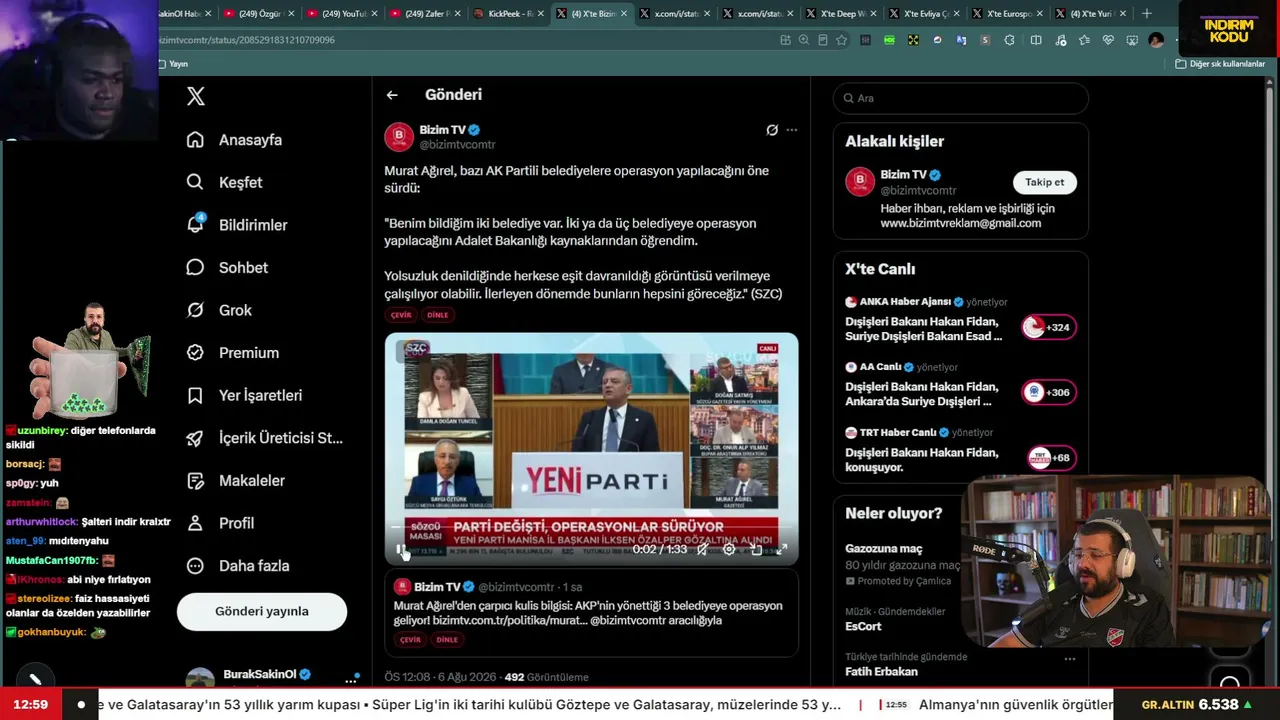Viewport: 1280px width, 720px height.
Task: Open the Yayın bookmark
Action: tap(173, 64)
